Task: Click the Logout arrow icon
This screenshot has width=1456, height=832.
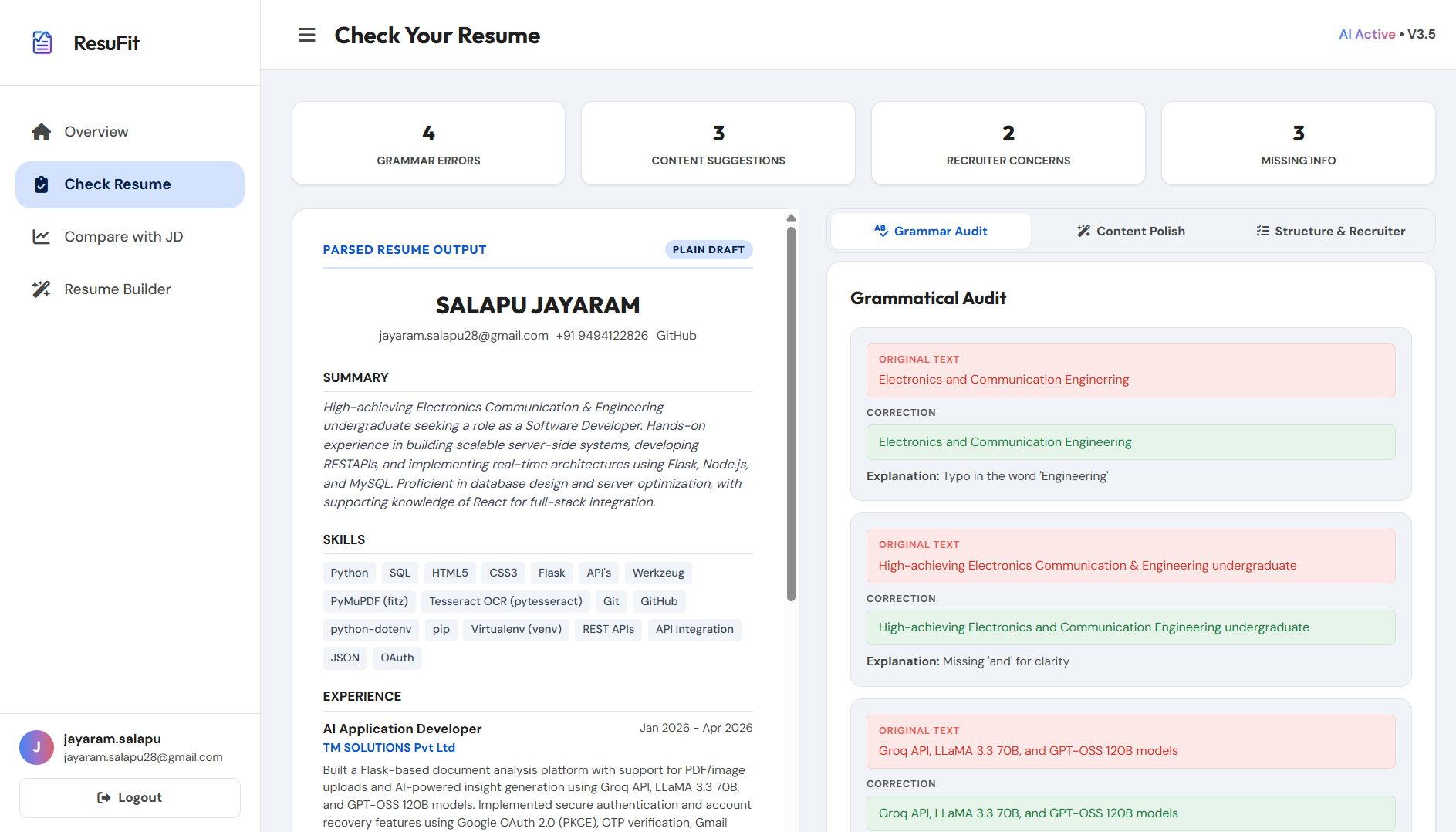Action: 104,797
